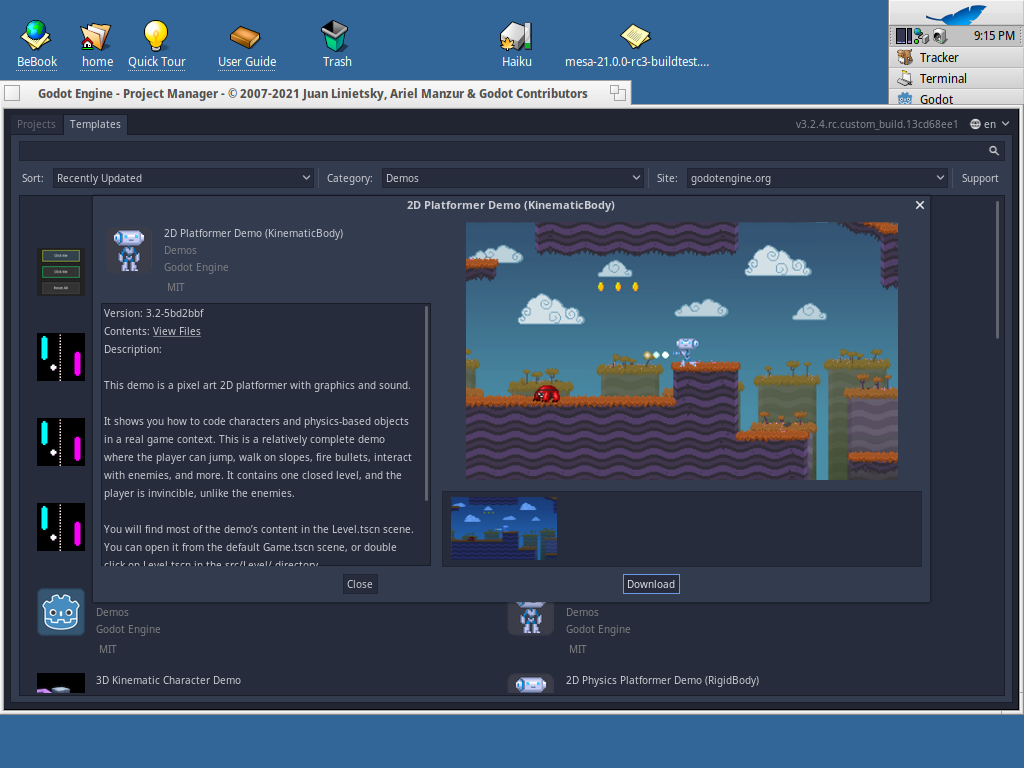Image resolution: width=1024 pixels, height=768 pixels.
Task: Open the Haiku volume desktop icon
Action: 517,44
